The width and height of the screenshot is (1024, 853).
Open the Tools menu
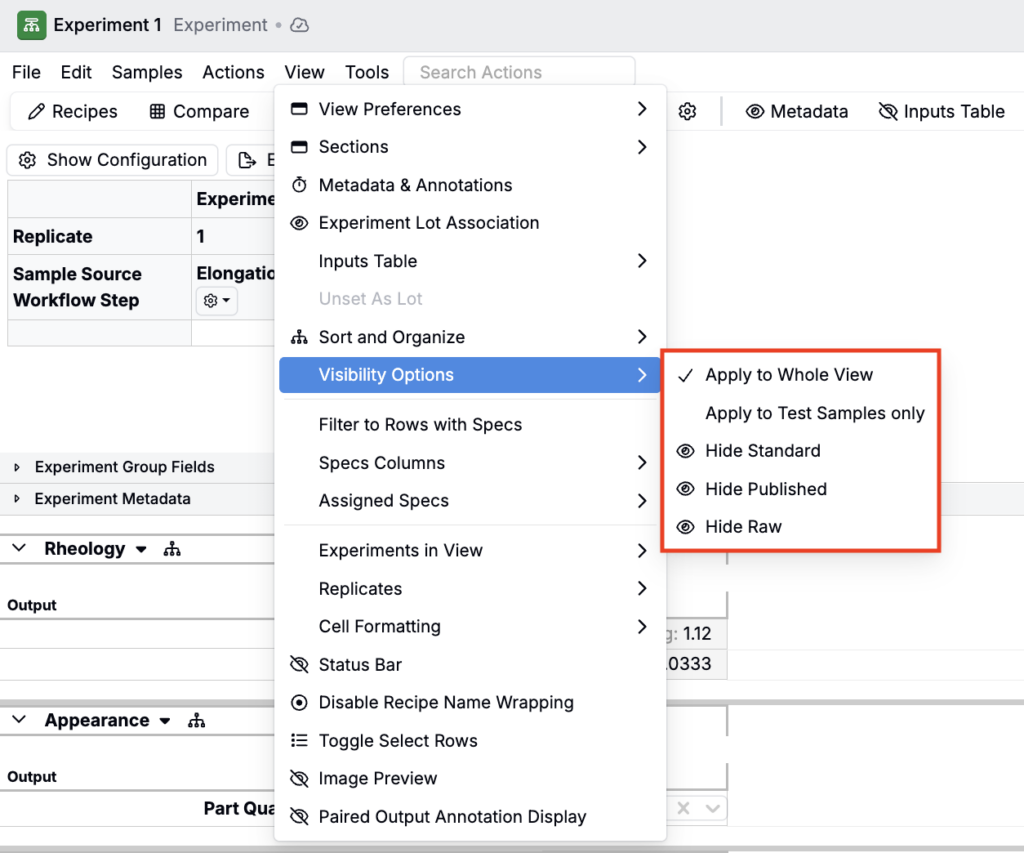point(367,72)
